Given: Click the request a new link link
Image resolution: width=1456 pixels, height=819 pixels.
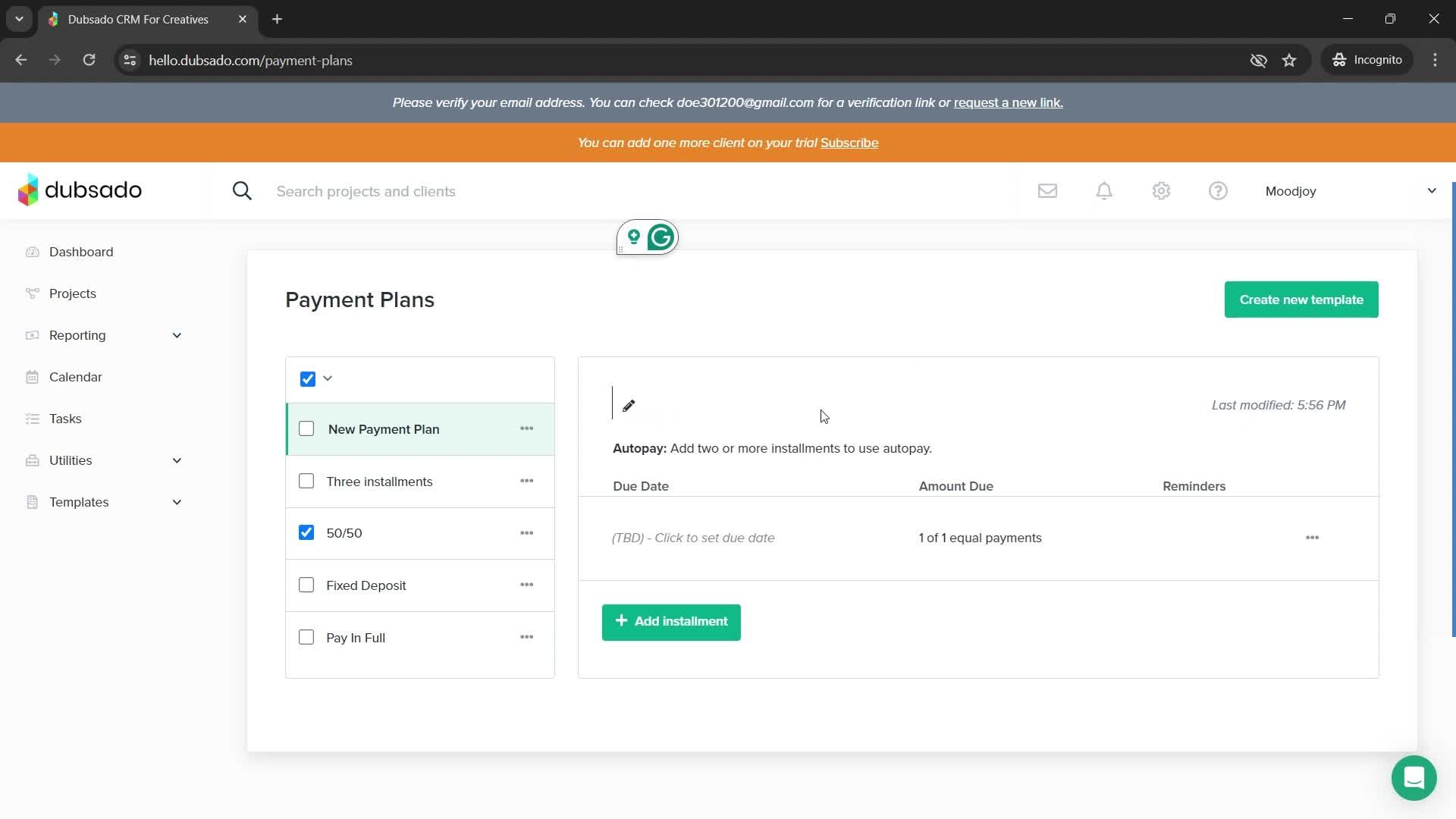Looking at the screenshot, I should [x=1008, y=102].
